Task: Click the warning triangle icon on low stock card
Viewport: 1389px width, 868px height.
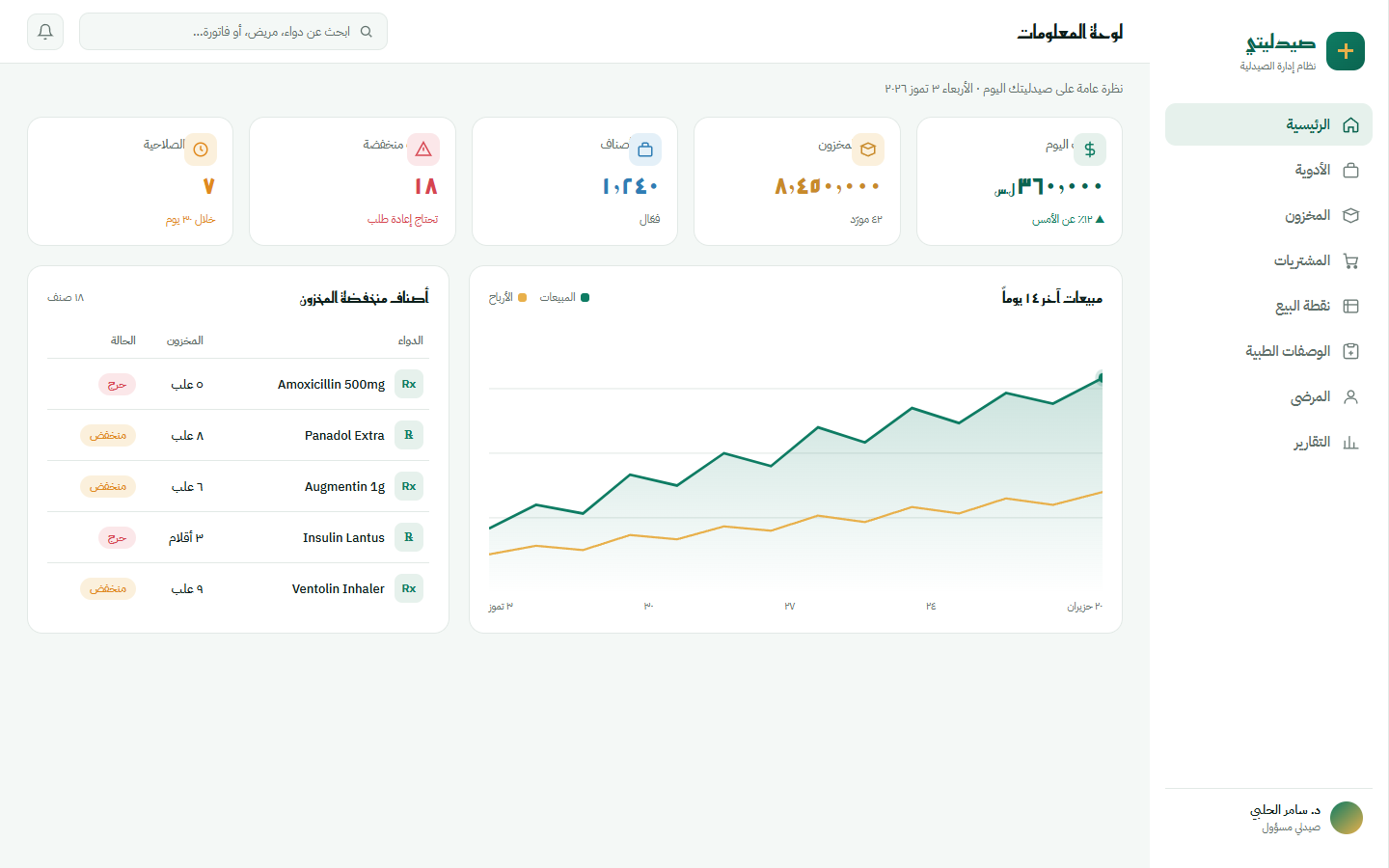Action: coord(423,149)
